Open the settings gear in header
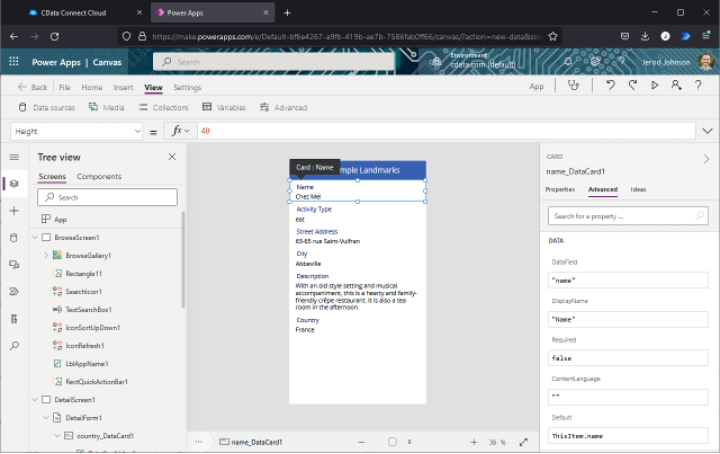Image resolution: width=720 pixels, height=454 pixels. click(x=595, y=62)
